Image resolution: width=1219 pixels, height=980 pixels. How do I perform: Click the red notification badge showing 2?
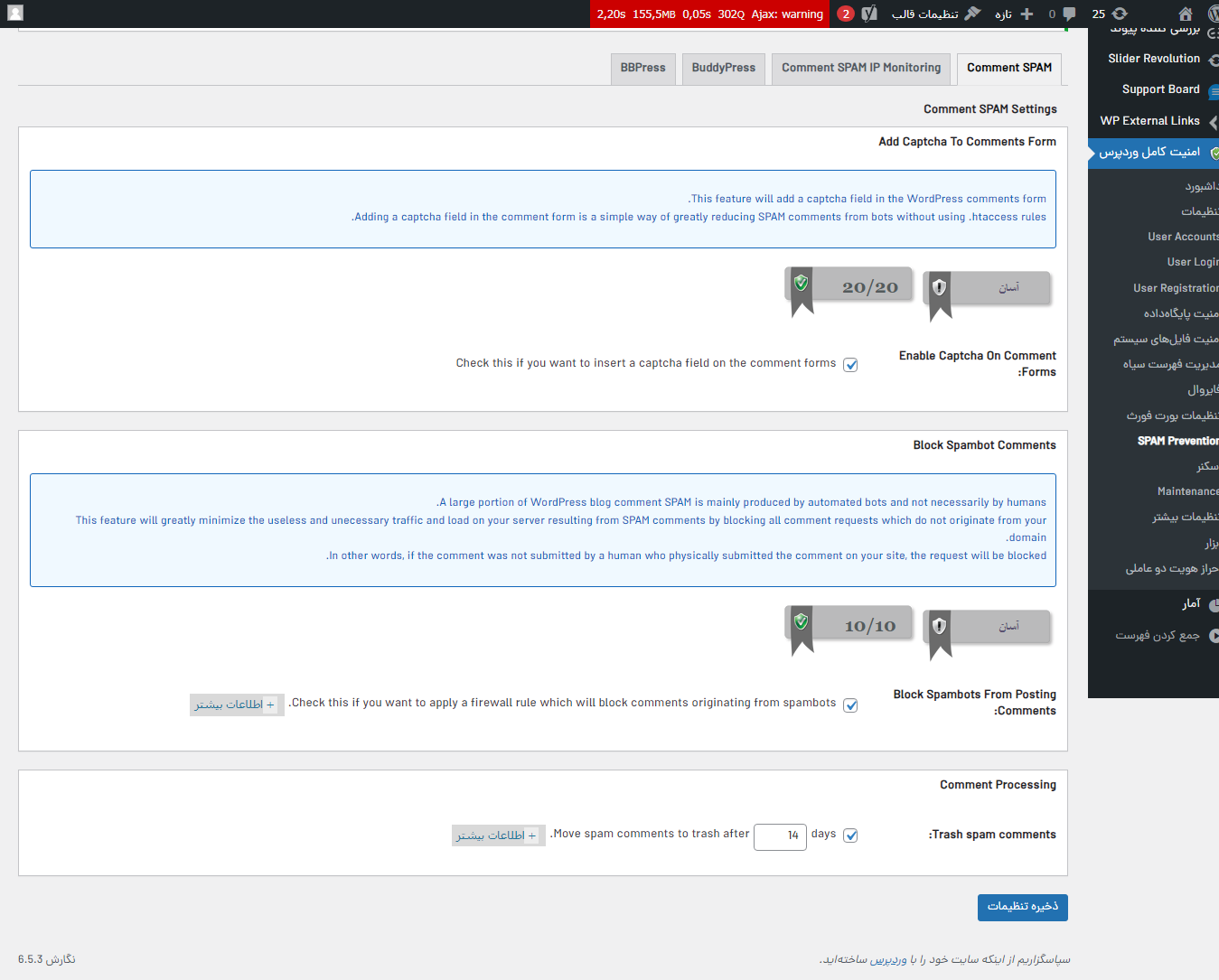click(x=846, y=14)
